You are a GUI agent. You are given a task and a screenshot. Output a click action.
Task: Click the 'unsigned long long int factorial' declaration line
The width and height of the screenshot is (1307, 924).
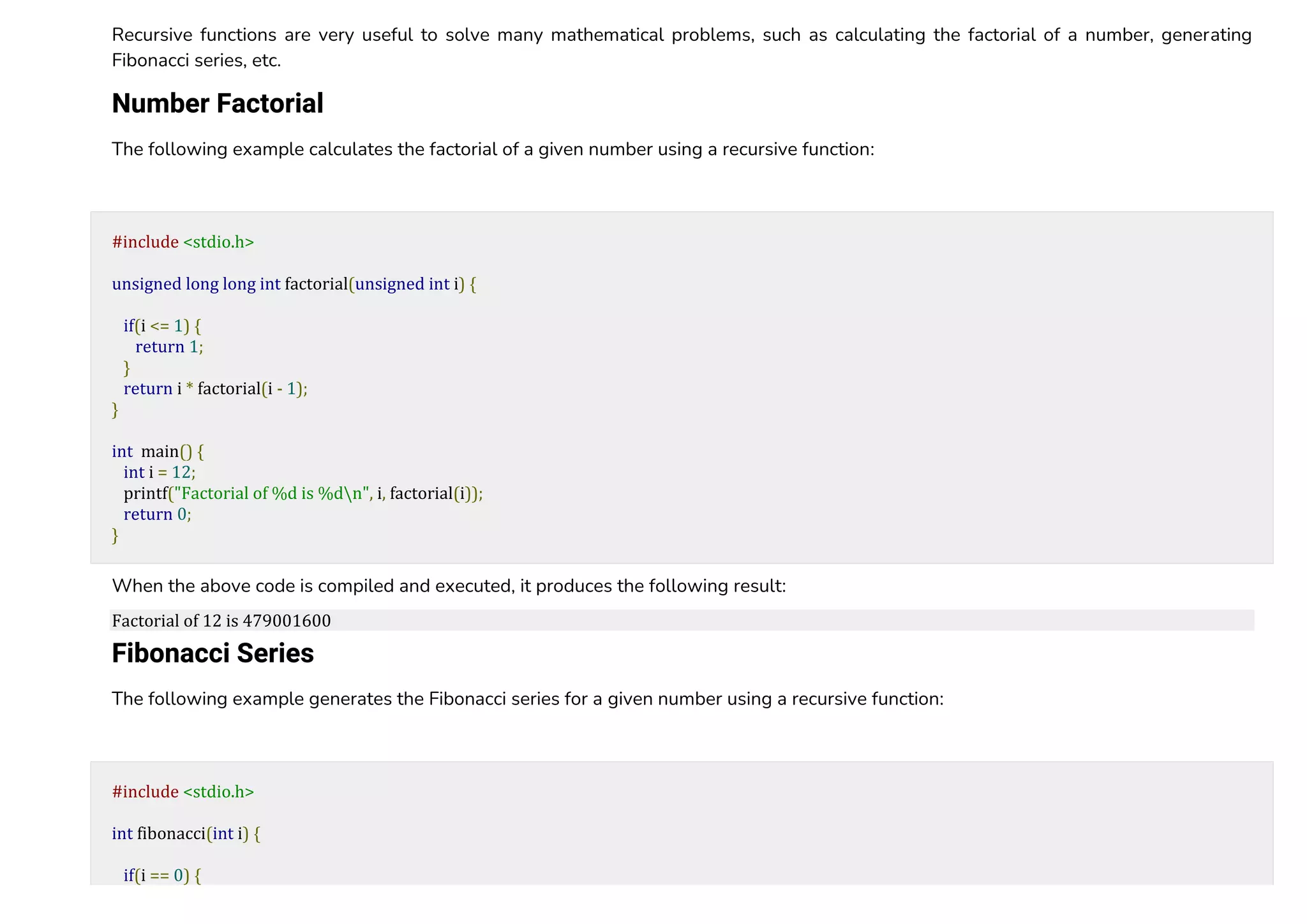pos(294,284)
